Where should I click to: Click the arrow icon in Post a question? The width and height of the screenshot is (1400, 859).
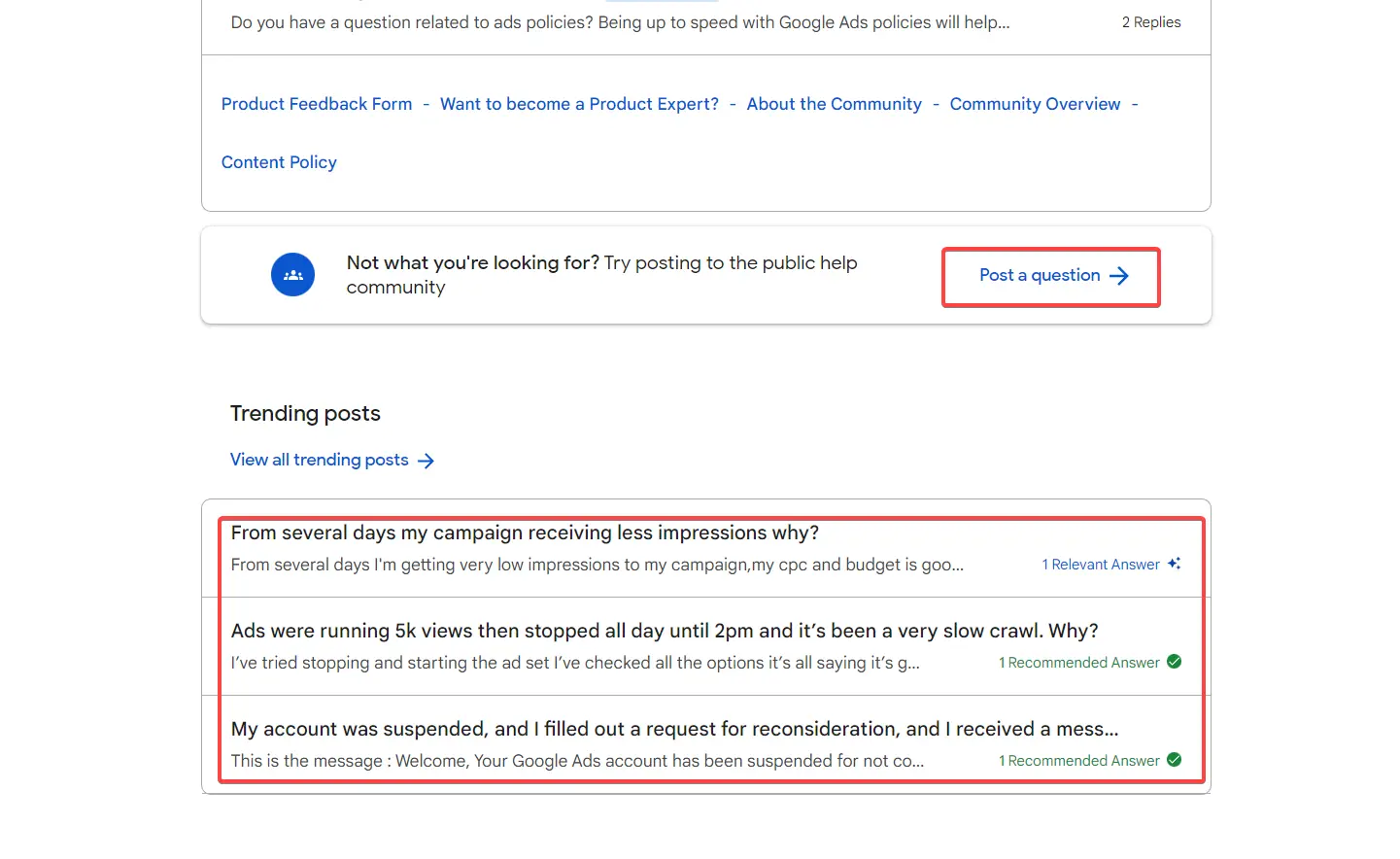click(x=1119, y=276)
